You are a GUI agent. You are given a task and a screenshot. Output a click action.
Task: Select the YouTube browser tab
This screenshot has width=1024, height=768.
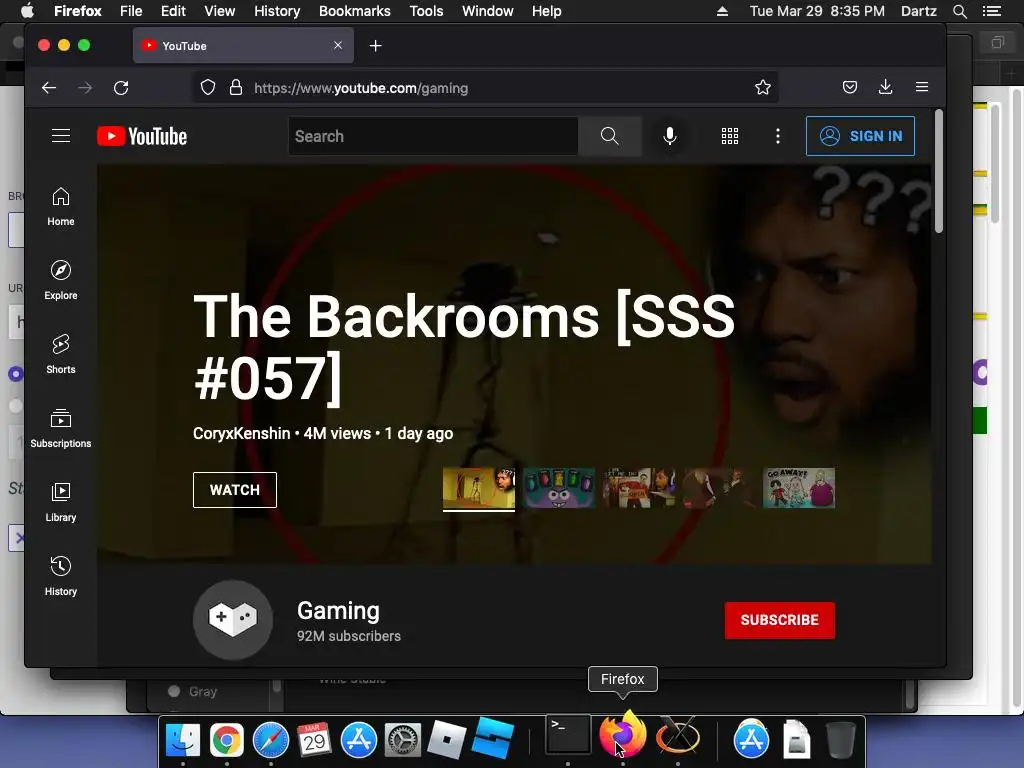(243, 45)
